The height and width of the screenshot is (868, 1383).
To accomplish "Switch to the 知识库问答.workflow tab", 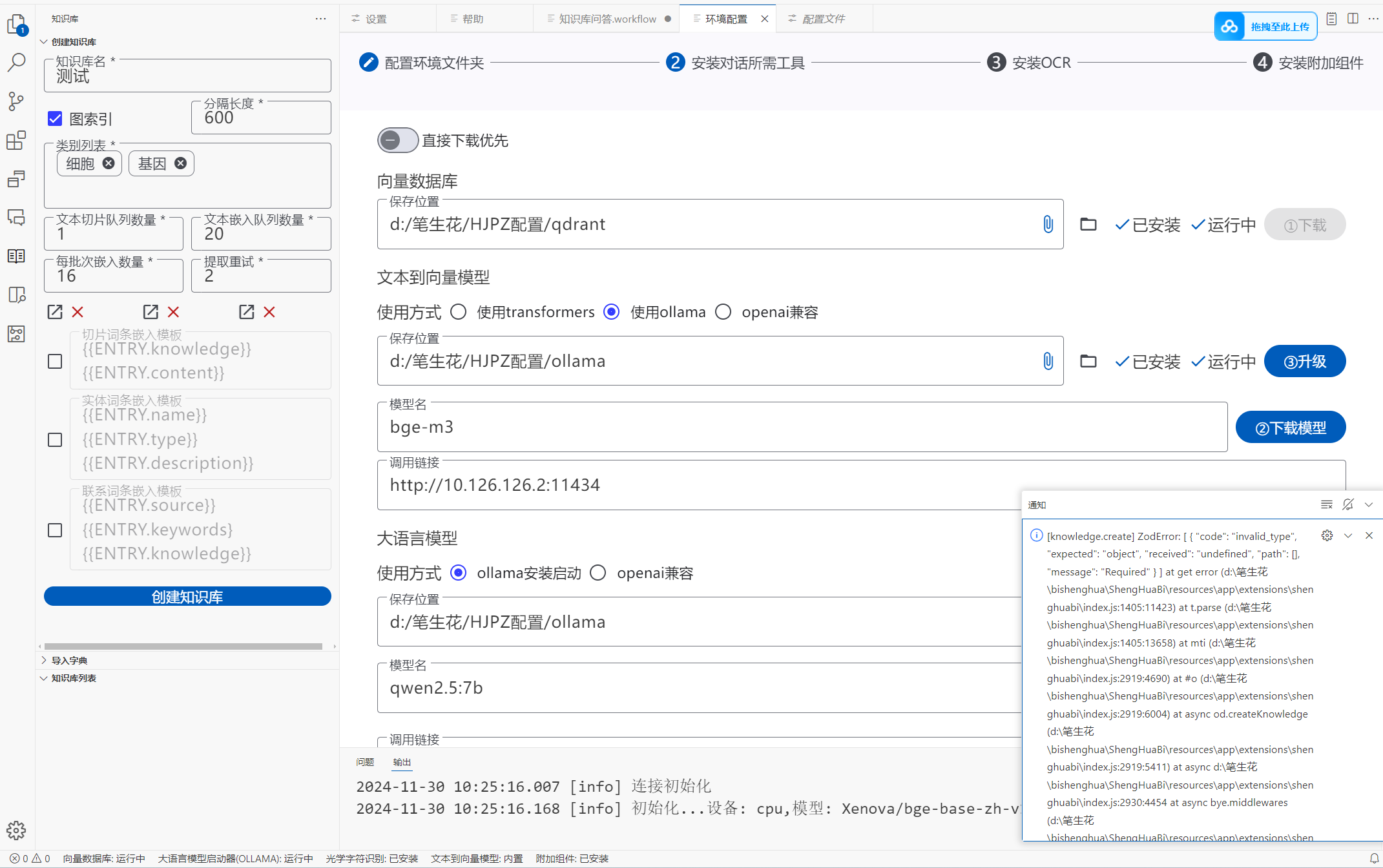I will pyautogui.click(x=607, y=19).
